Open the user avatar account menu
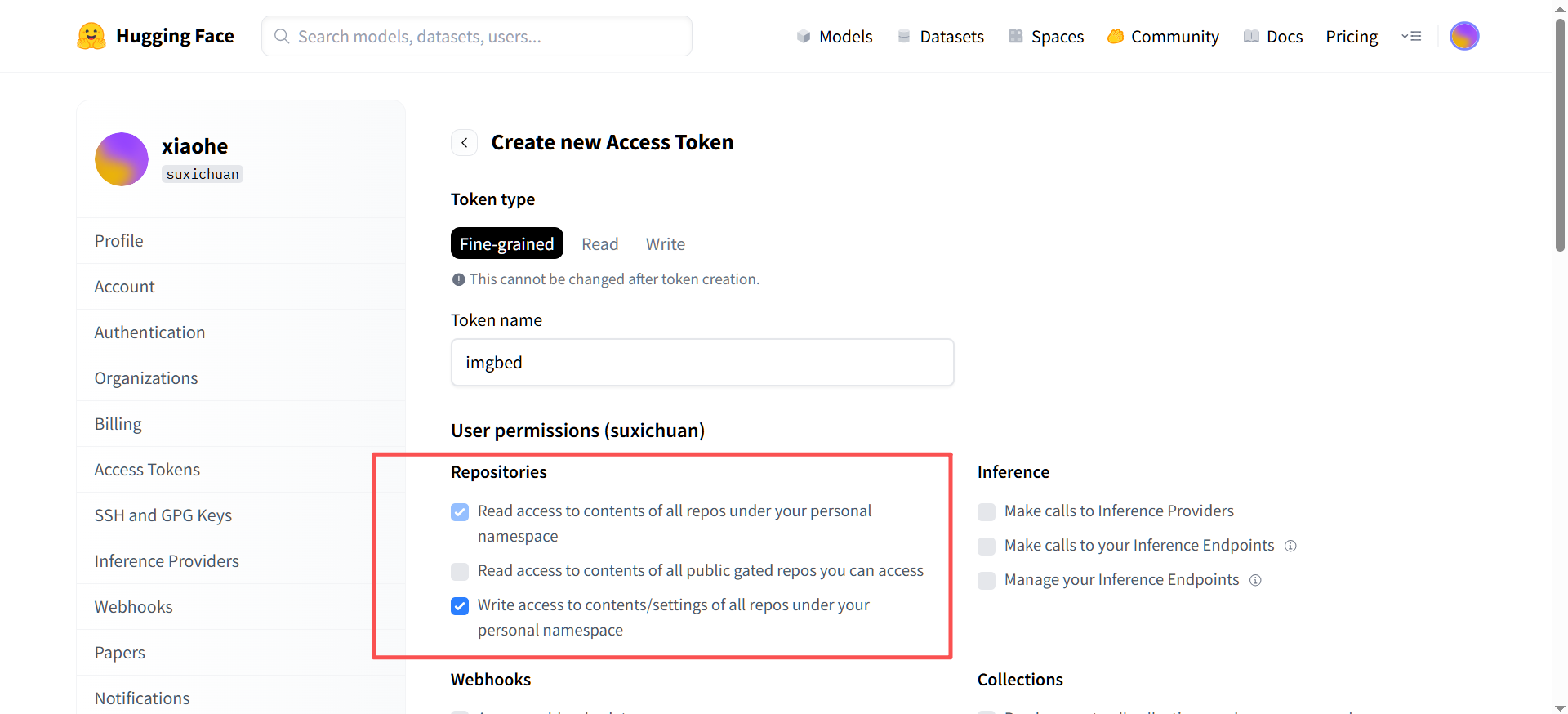 1464,36
